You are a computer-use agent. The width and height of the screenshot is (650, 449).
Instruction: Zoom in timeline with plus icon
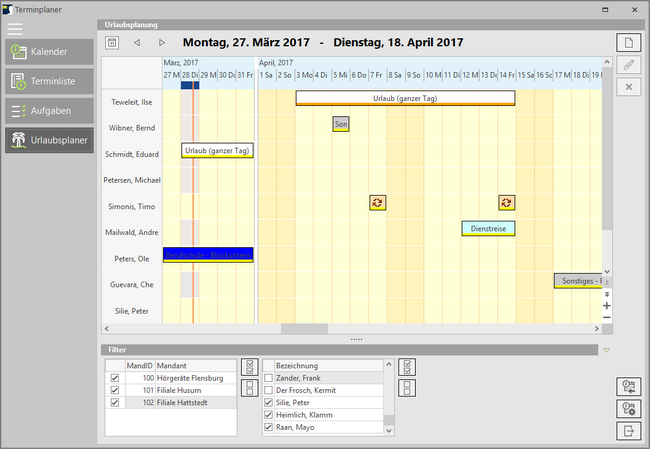(606, 306)
